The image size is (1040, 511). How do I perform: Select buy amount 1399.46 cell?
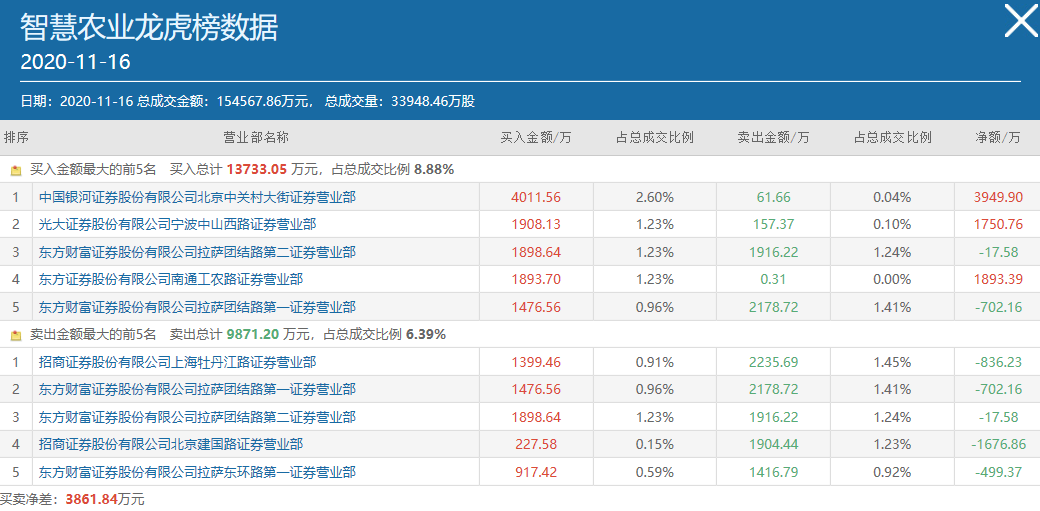click(536, 362)
